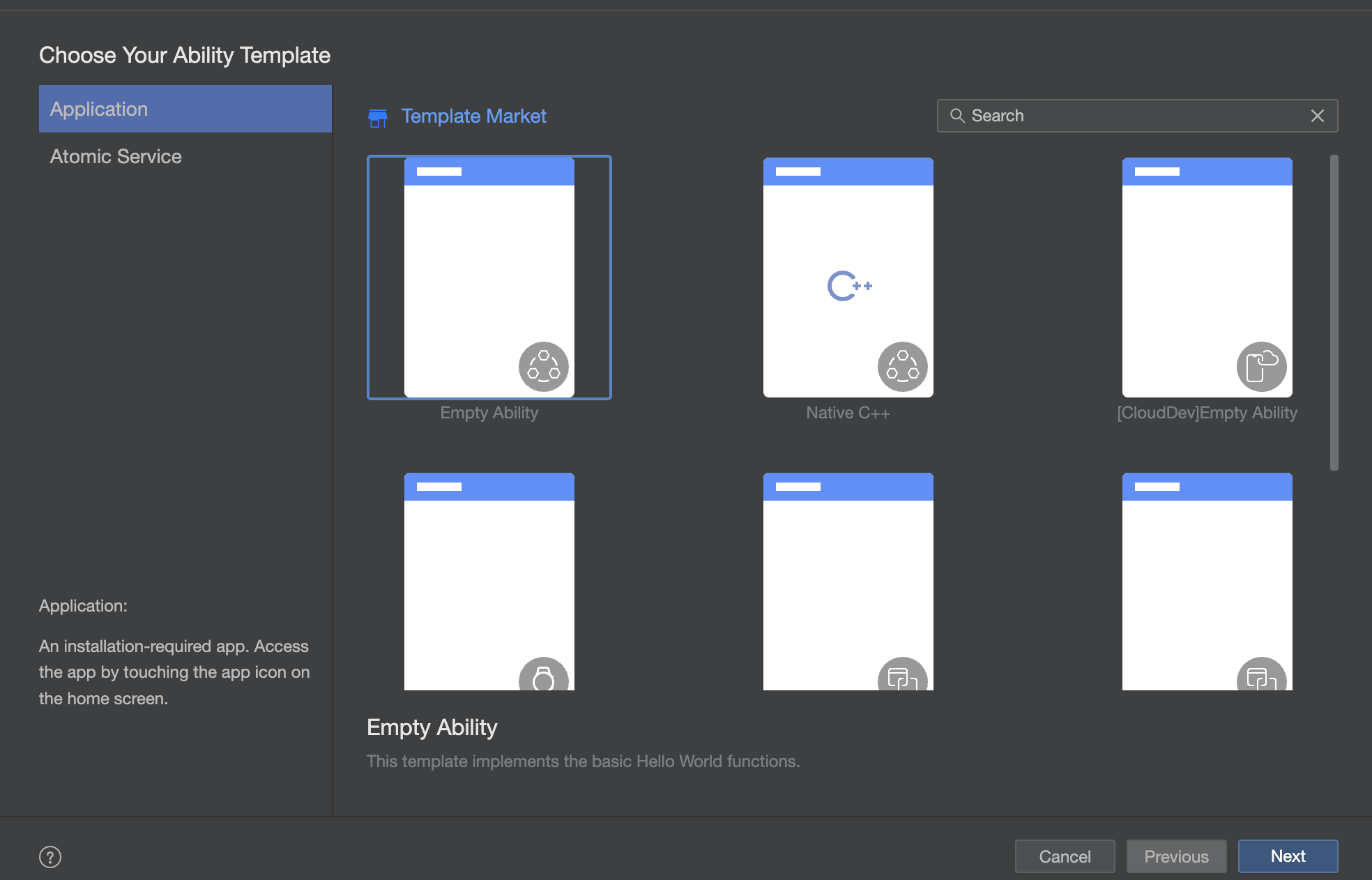Click the search magnifier icon
The image size is (1372, 880).
(957, 116)
